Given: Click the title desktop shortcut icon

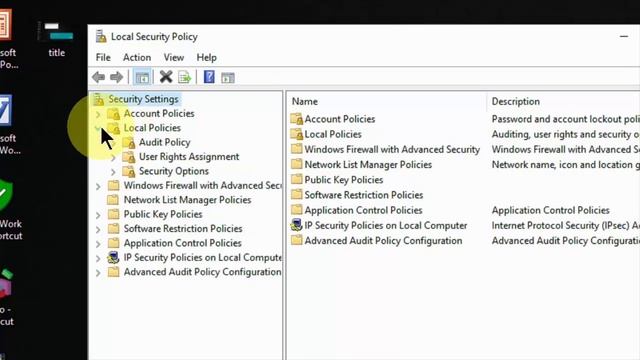Looking at the screenshot, I should coord(56,32).
